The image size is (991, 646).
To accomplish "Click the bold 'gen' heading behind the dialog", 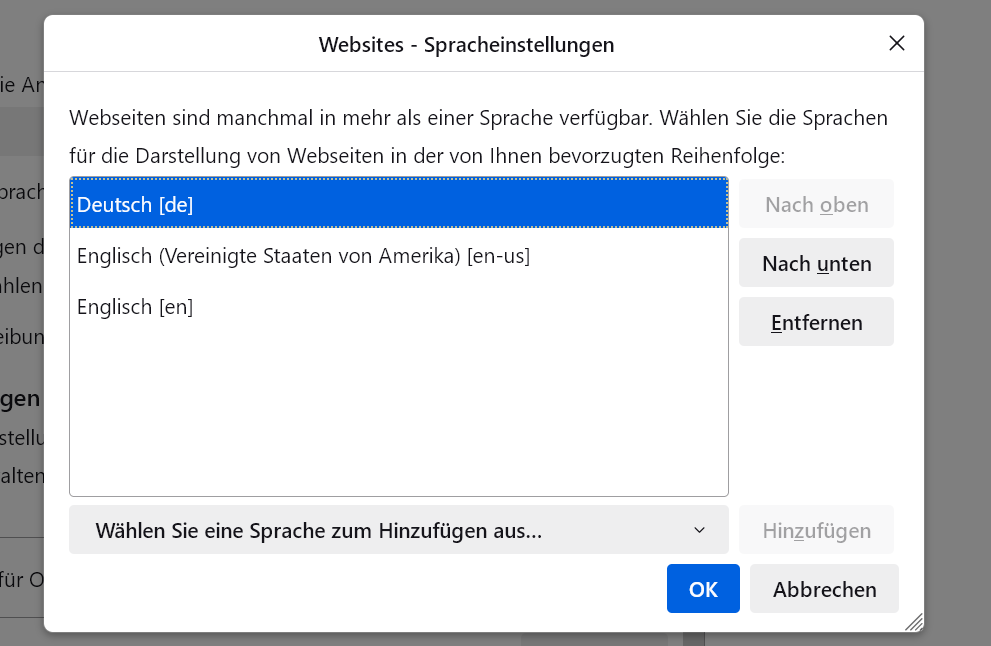I will click(x=20, y=399).
